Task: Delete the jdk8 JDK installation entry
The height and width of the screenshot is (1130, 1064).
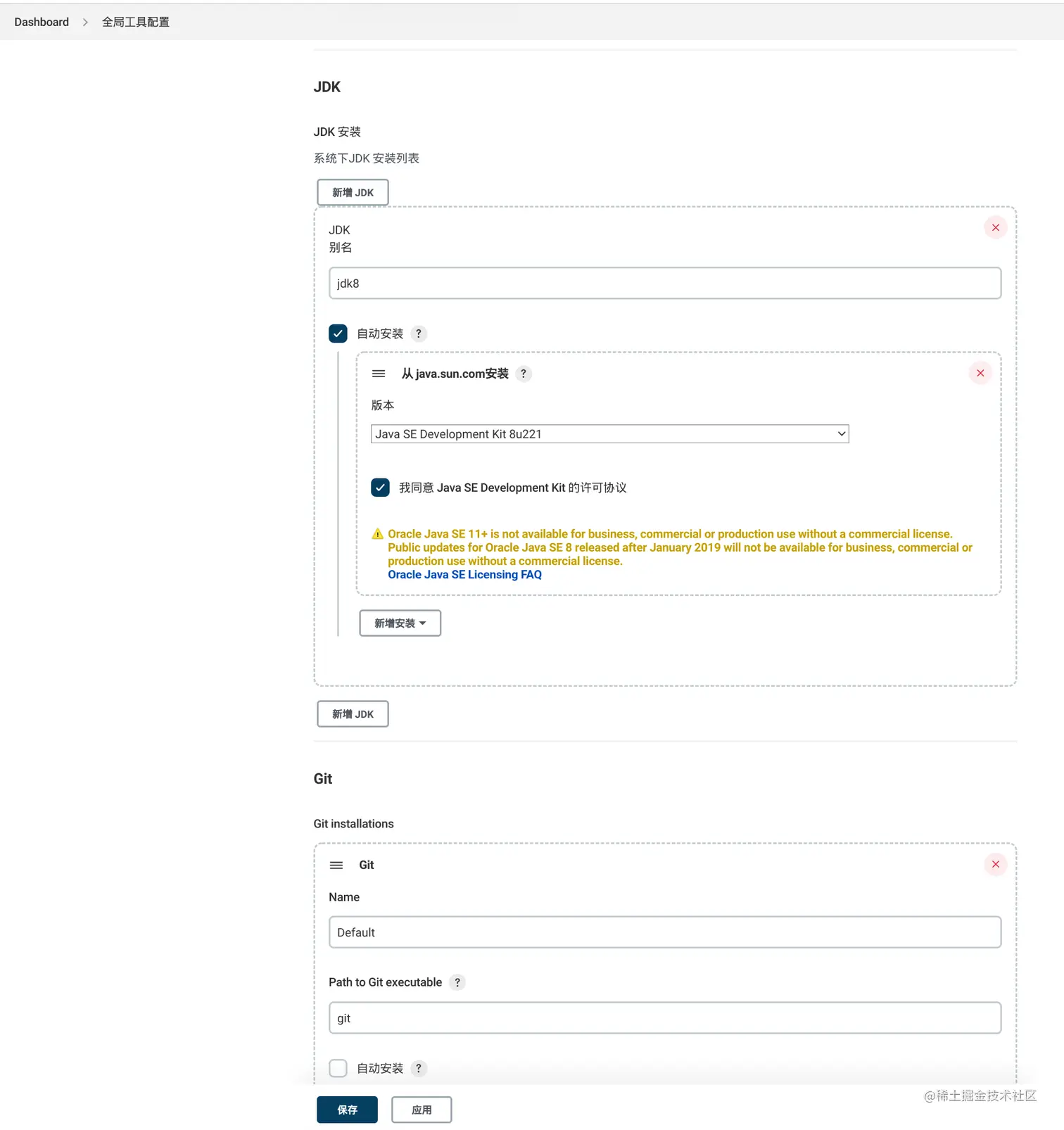Action: 995,228
